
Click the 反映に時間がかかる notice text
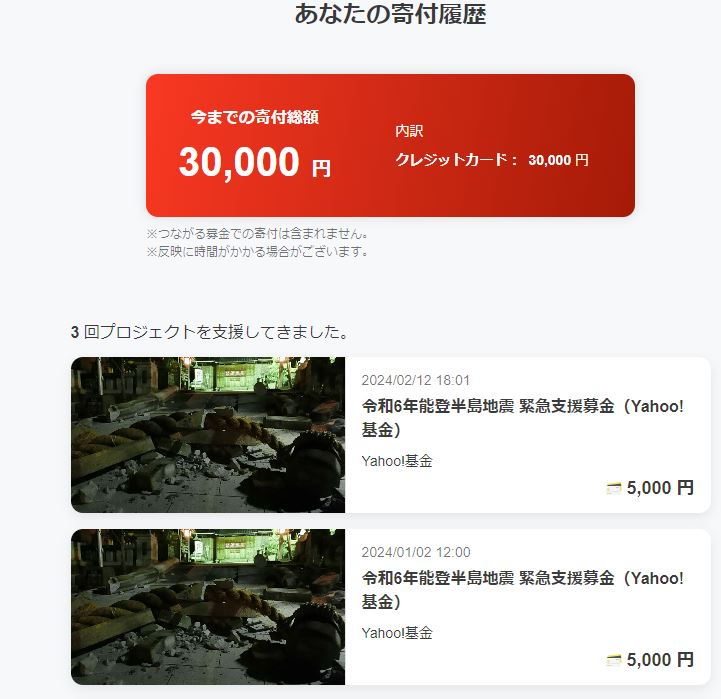pyautogui.click(x=258, y=252)
